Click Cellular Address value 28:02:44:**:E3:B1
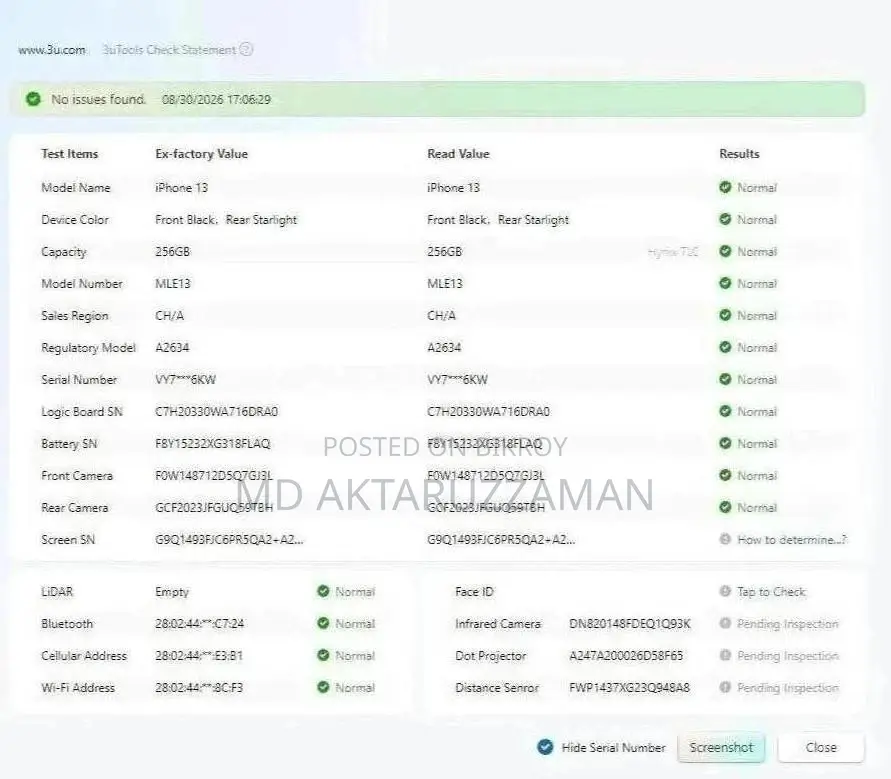This screenshot has height=779, width=891. tap(199, 656)
